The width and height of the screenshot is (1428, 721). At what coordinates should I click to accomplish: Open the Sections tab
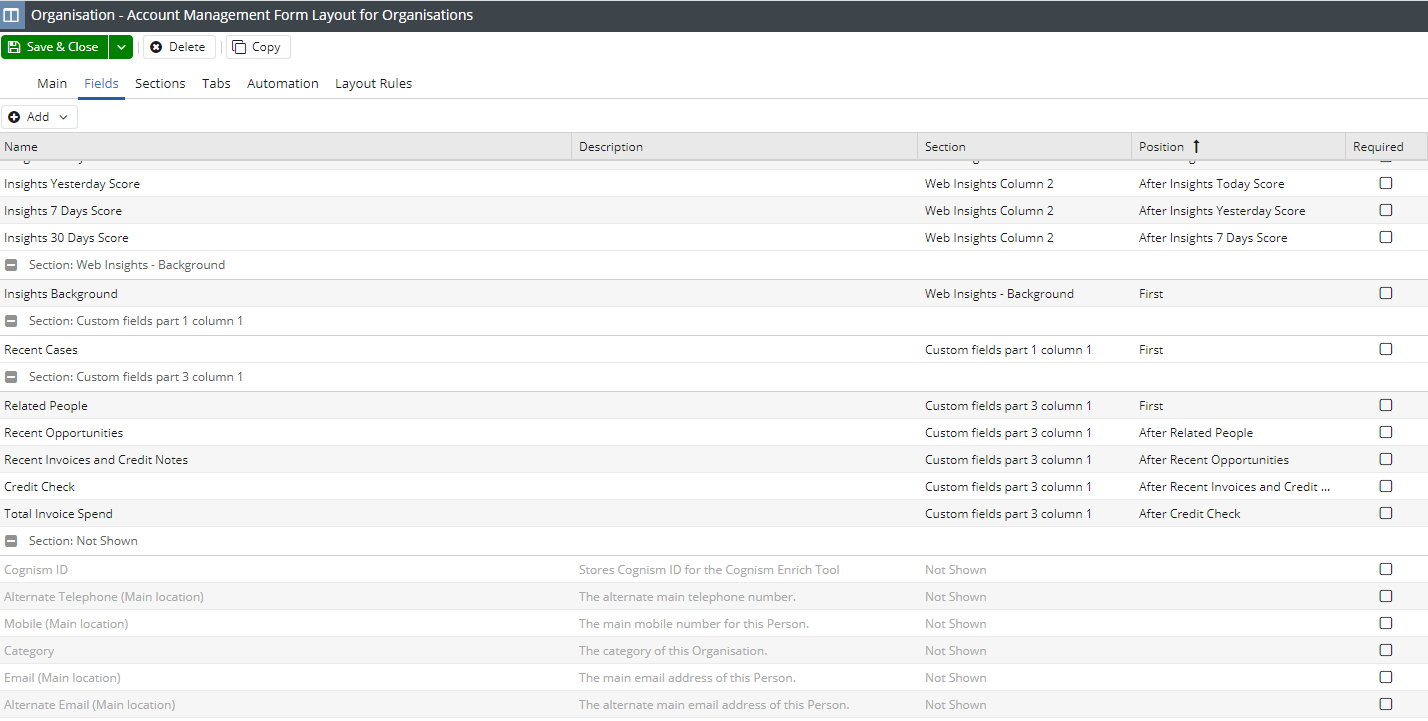(x=160, y=83)
